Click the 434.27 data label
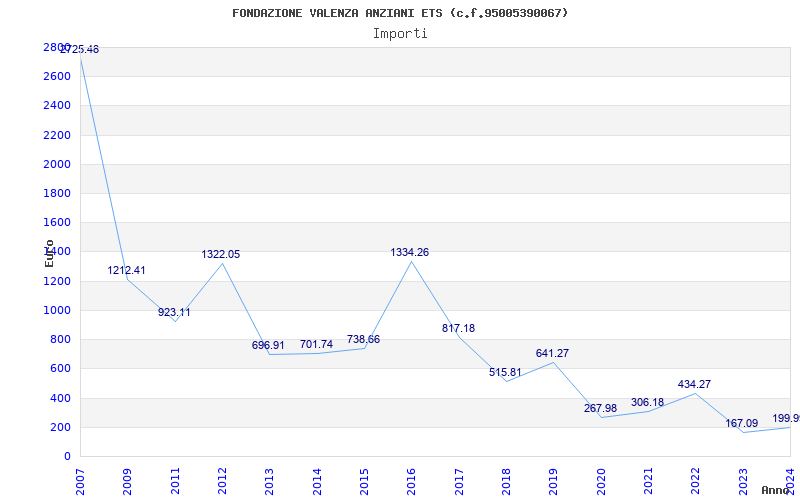The image size is (800, 500). coord(694,384)
